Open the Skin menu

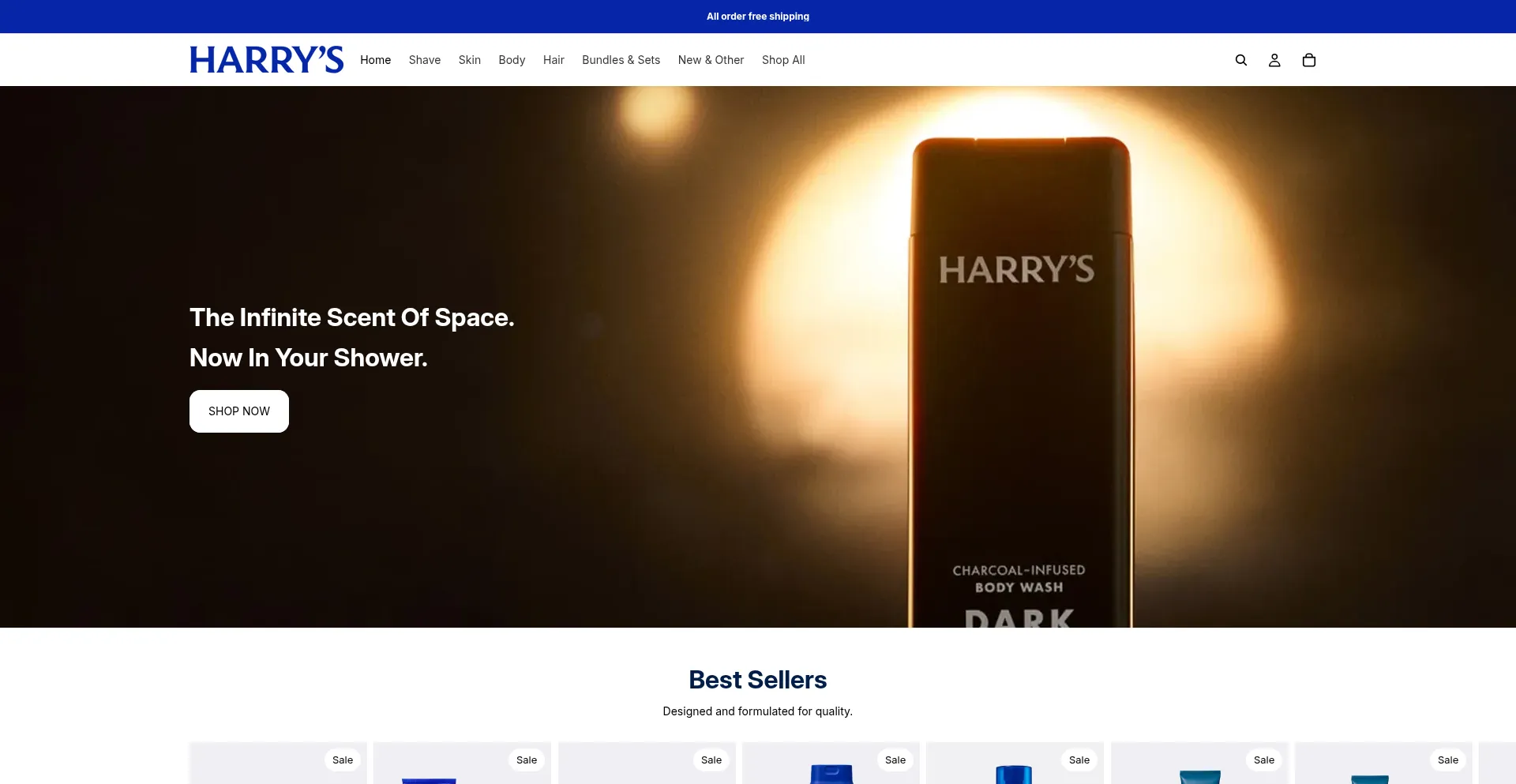click(470, 60)
